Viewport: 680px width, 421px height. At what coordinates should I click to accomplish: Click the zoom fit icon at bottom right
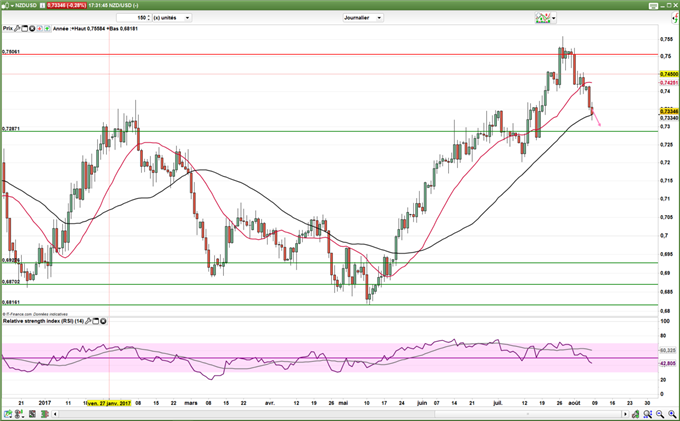tap(647, 414)
